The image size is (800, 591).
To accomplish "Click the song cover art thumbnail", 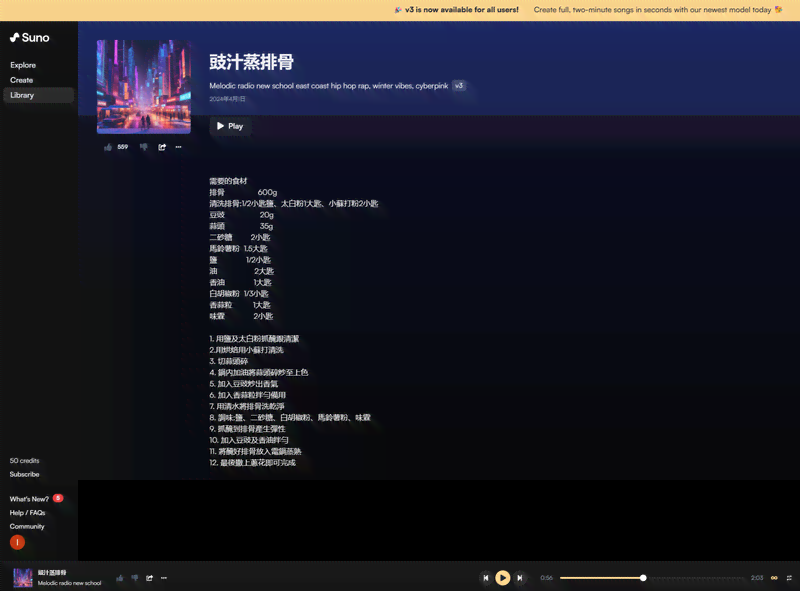I will coord(144,87).
